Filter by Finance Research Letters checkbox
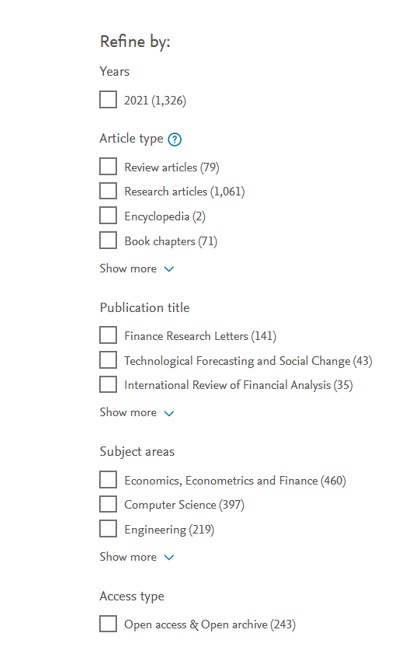The width and height of the screenshot is (418, 665). [x=108, y=335]
